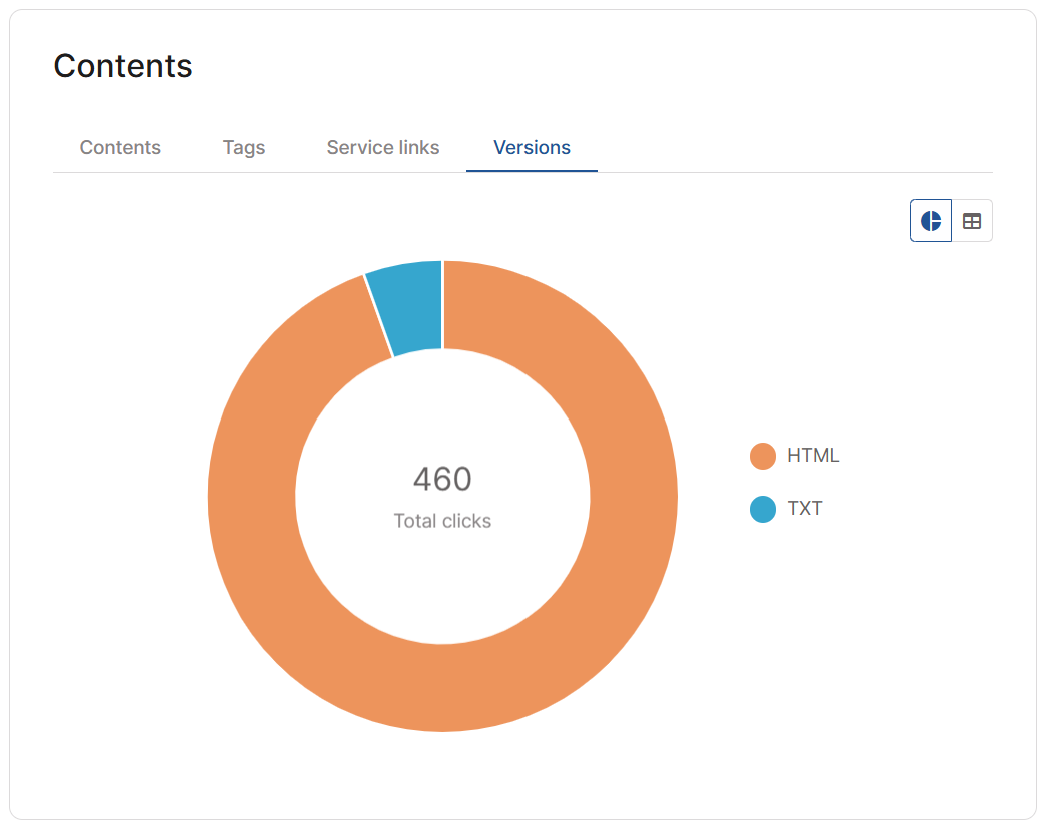The width and height of the screenshot is (1048, 834).
Task: Toggle HTML series via its legend label
Action: click(x=813, y=456)
